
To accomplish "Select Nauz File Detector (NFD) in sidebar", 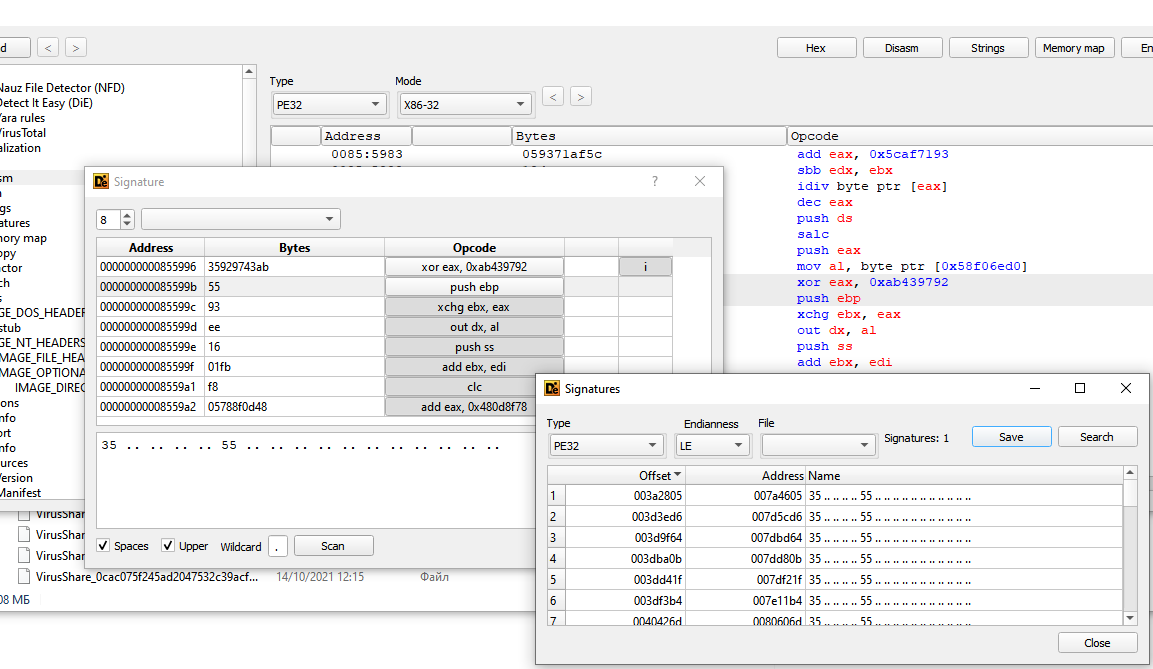I will [x=63, y=87].
